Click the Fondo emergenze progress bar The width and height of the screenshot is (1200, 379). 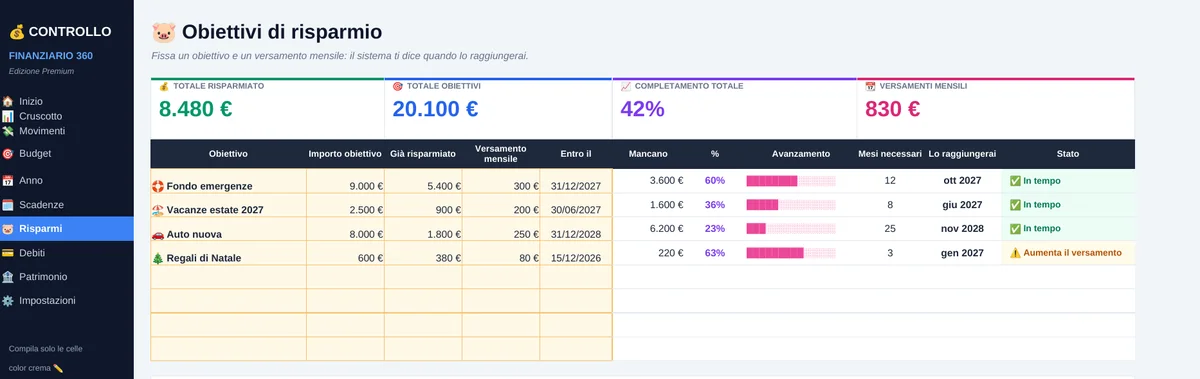click(791, 181)
